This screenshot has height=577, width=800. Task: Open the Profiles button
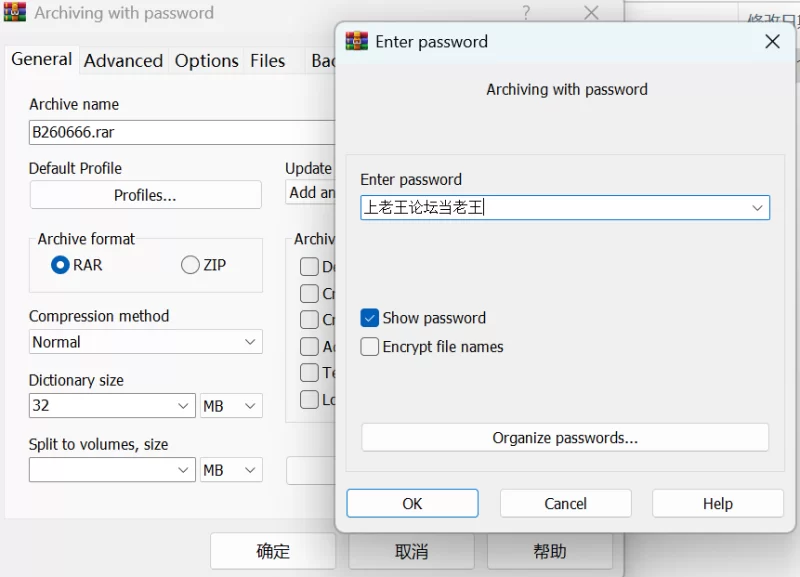point(145,195)
